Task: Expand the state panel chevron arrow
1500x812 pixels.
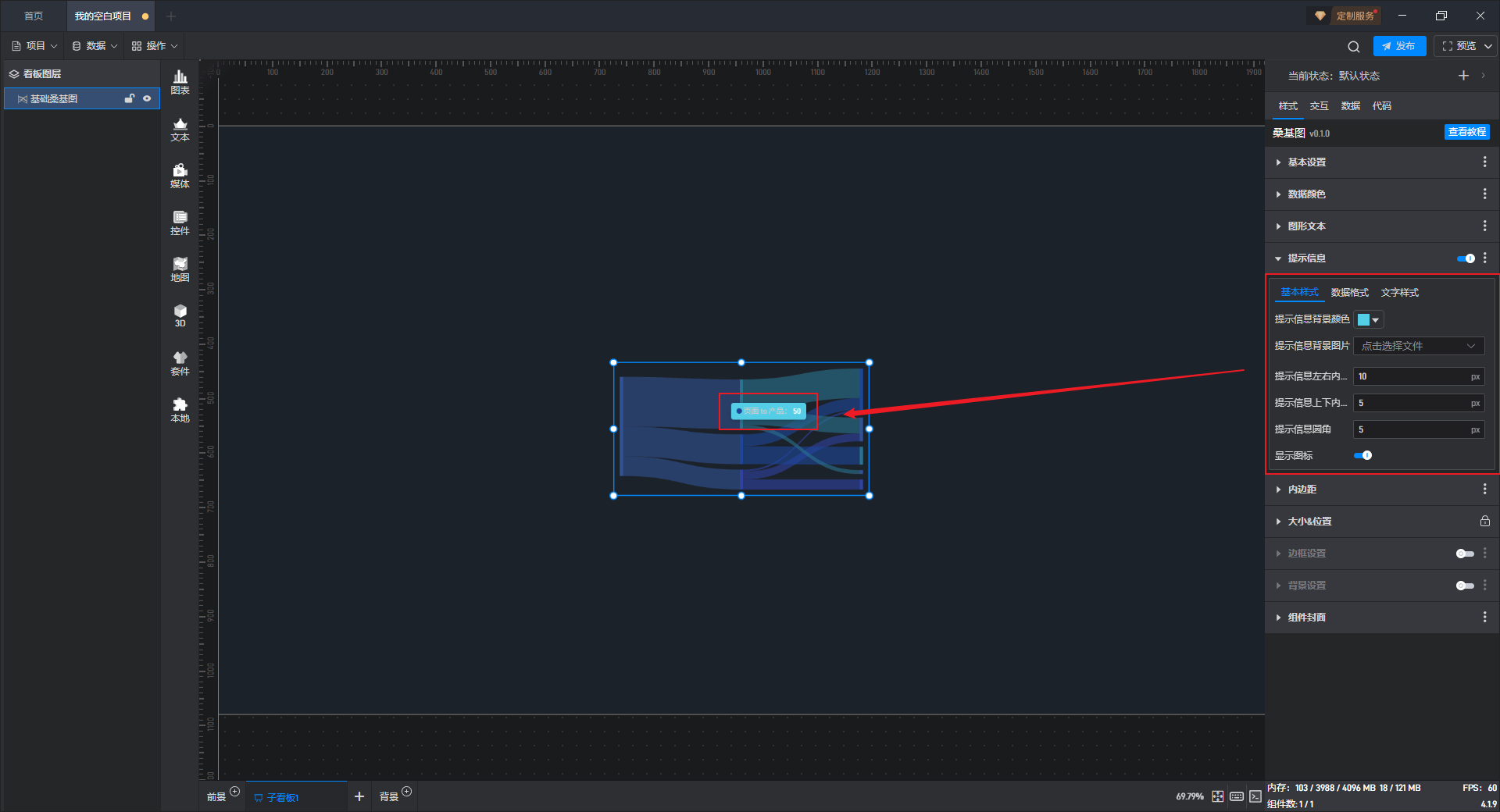Action: click(1484, 76)
